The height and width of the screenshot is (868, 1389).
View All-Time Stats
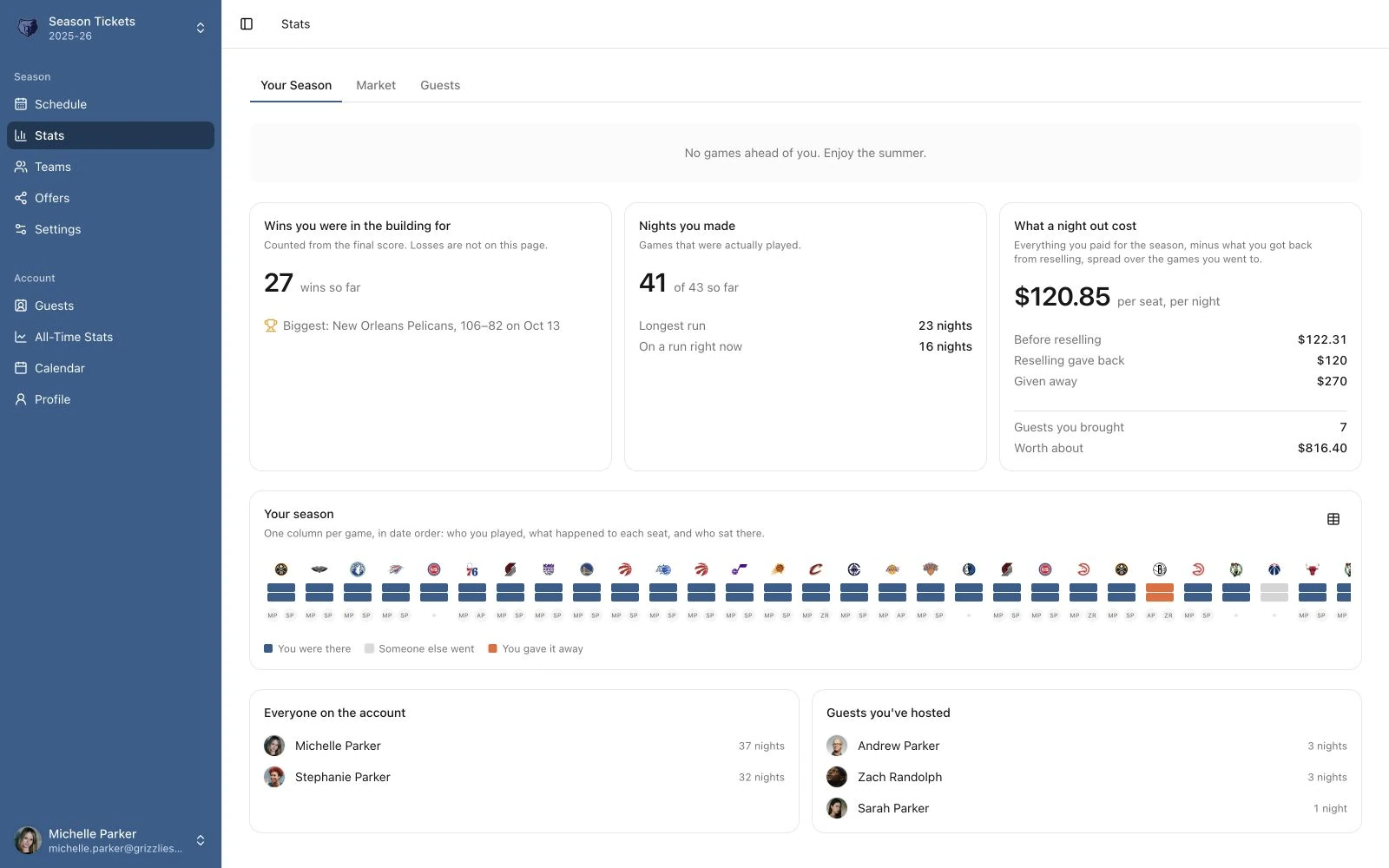pos(110,337)
